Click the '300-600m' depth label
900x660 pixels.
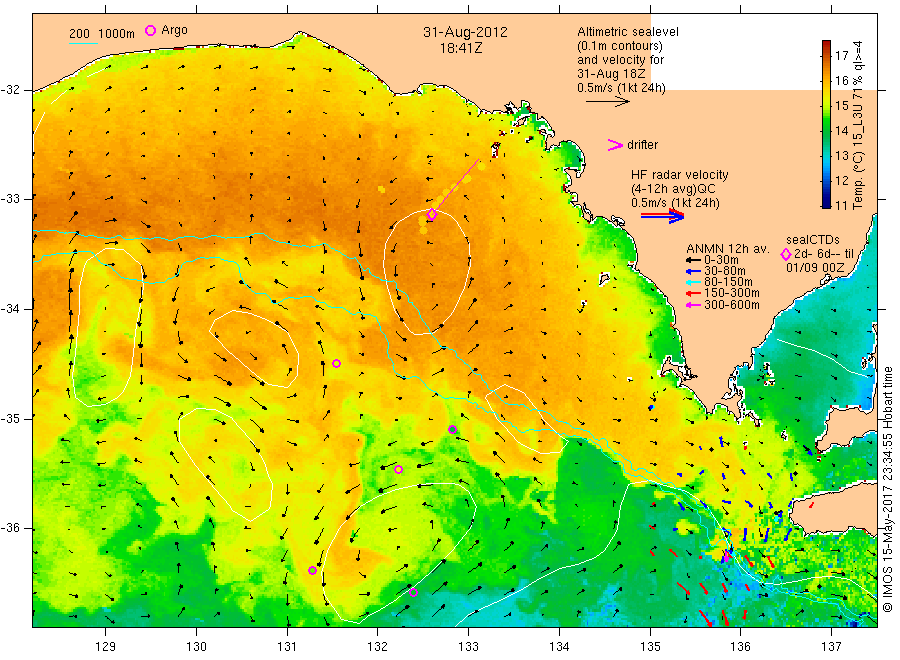pos(732,305)
